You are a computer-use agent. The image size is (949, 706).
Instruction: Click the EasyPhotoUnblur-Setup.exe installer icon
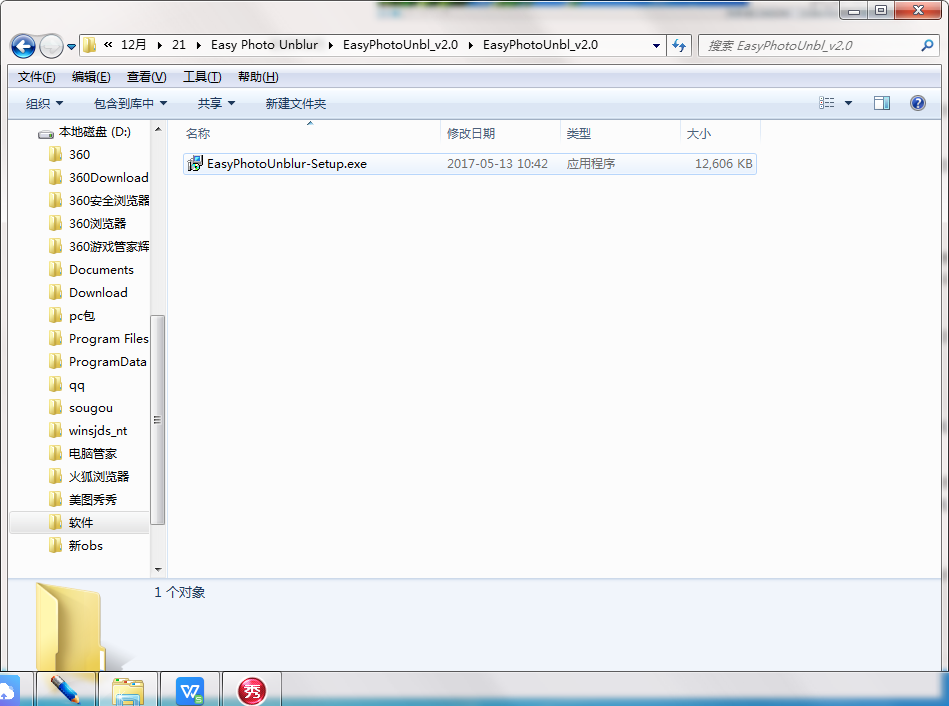(x=195, y=163)
